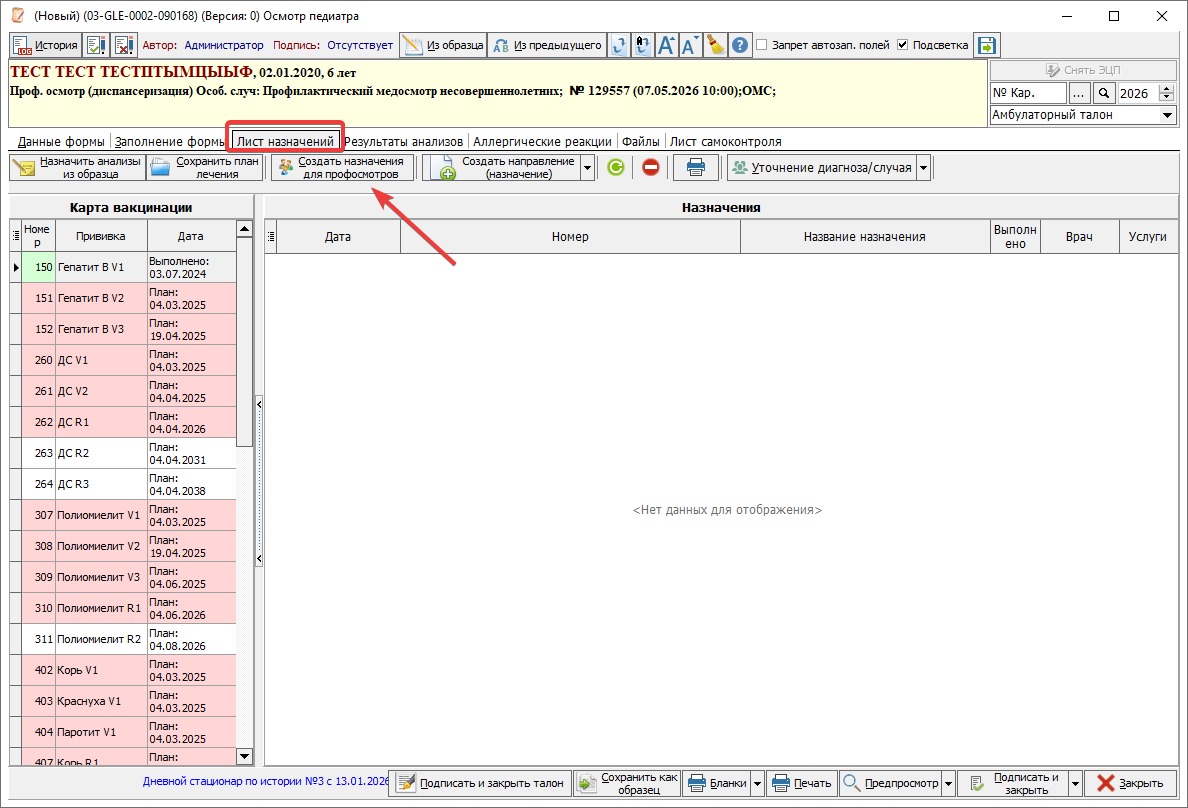Fill from previous with Из предыдущего

pyautogui.click(x=547, y=45)
